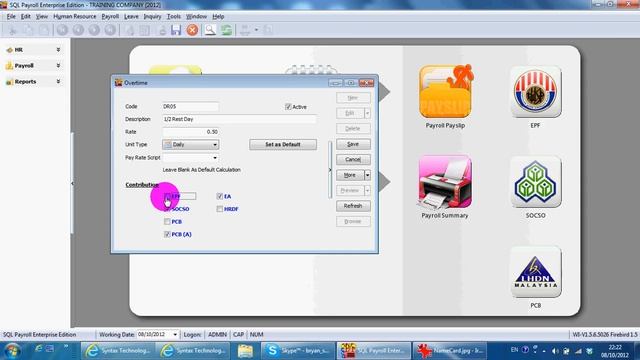Open the Leave menu
Screen dimensions: 640x360
point(131,16)
